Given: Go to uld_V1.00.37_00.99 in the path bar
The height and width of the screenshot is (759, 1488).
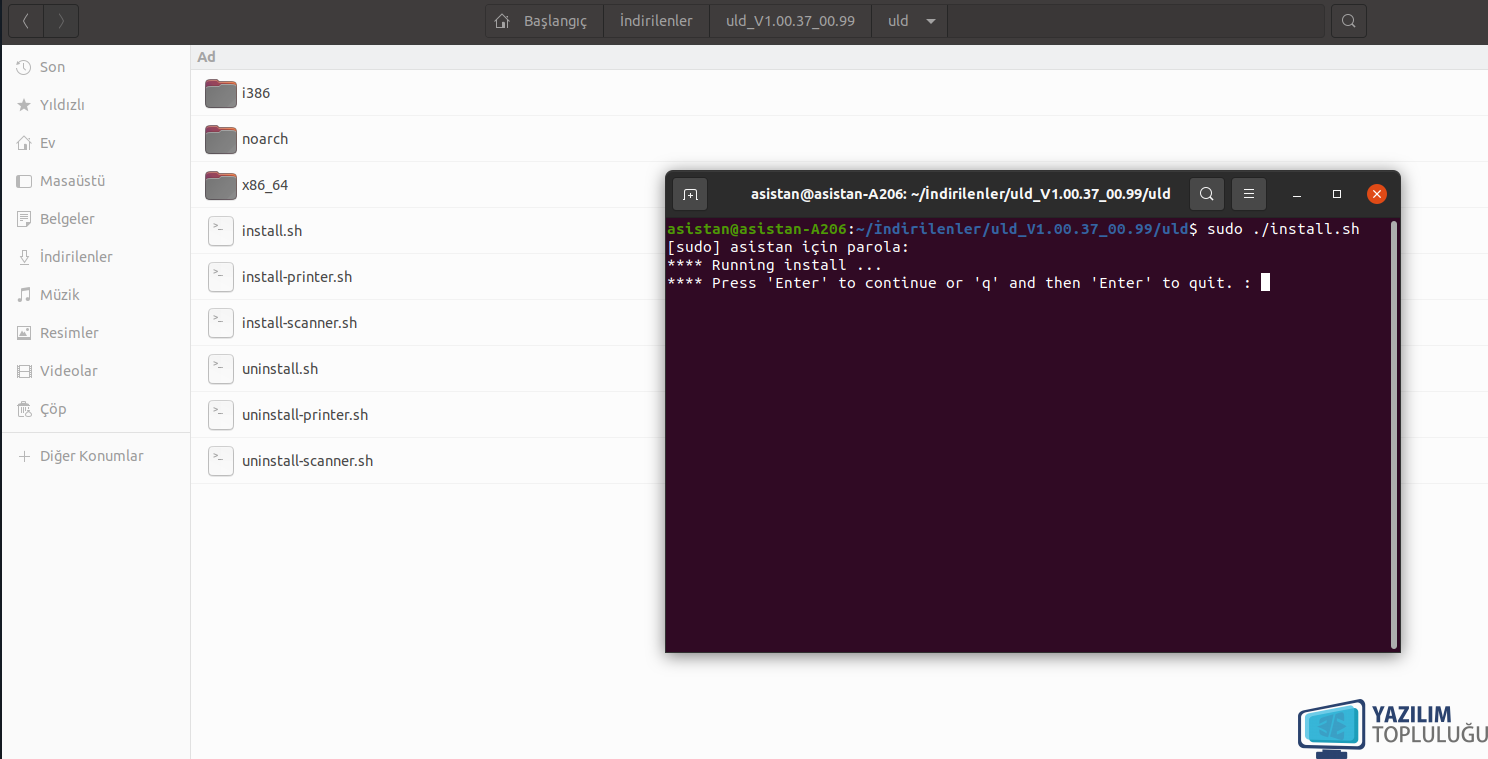Looking at the screenshot, I should click(790, 21).
